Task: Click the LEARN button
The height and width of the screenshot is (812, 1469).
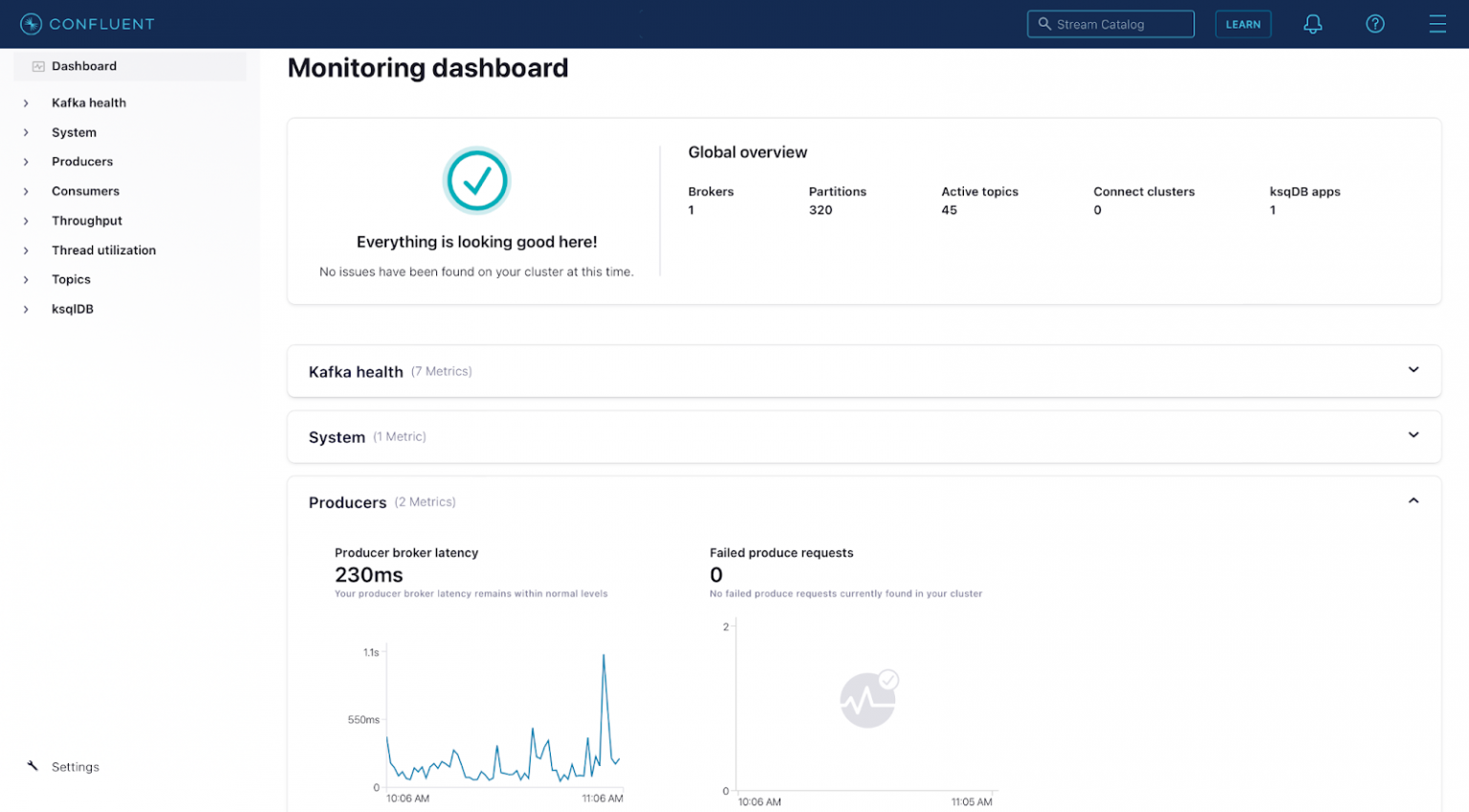Action: click(x=1243, y=24)
